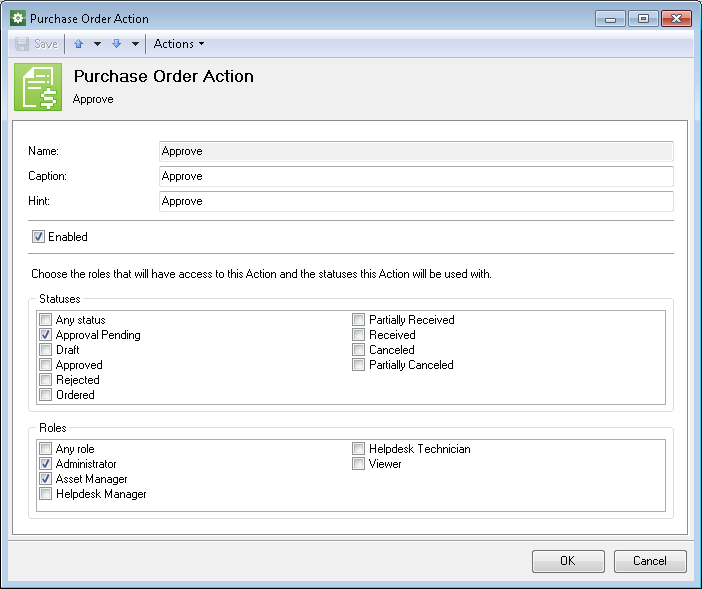The height and width of the screenshot is (589, 702).
Task: Click the Cancel button
Action: tap(650, 561)
